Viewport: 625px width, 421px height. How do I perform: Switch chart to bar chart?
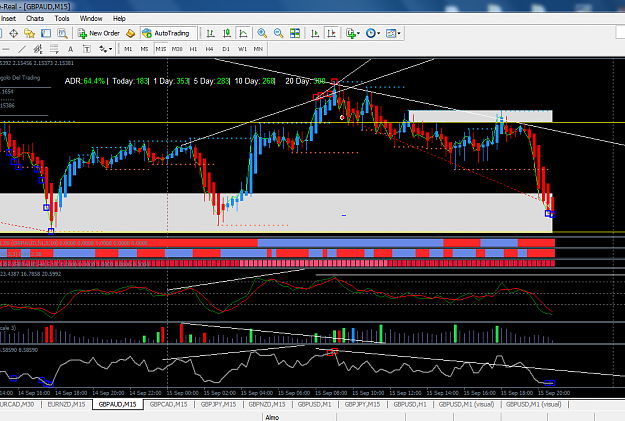point(210,33)
